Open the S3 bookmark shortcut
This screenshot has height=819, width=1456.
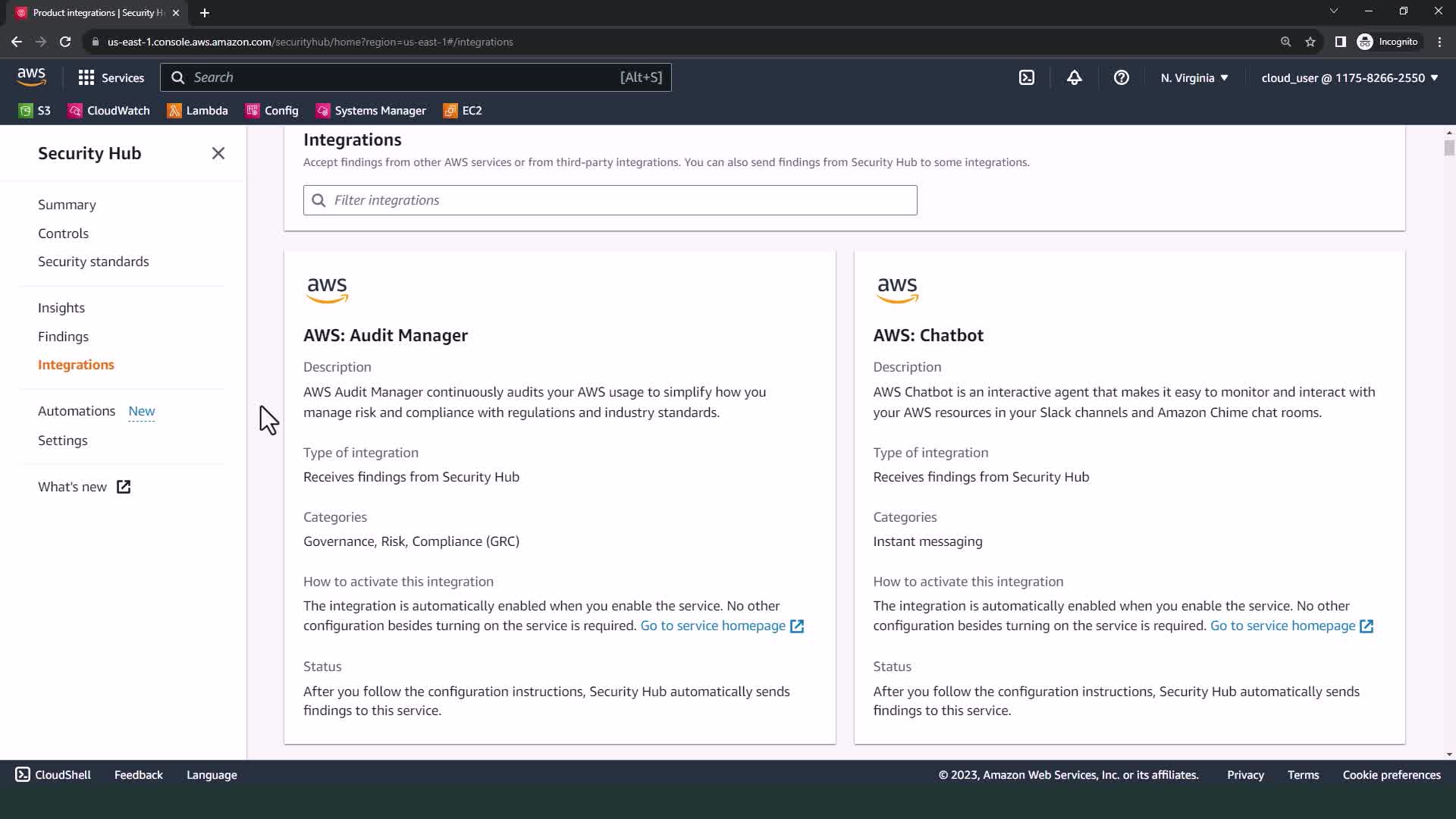click(35, 111)
